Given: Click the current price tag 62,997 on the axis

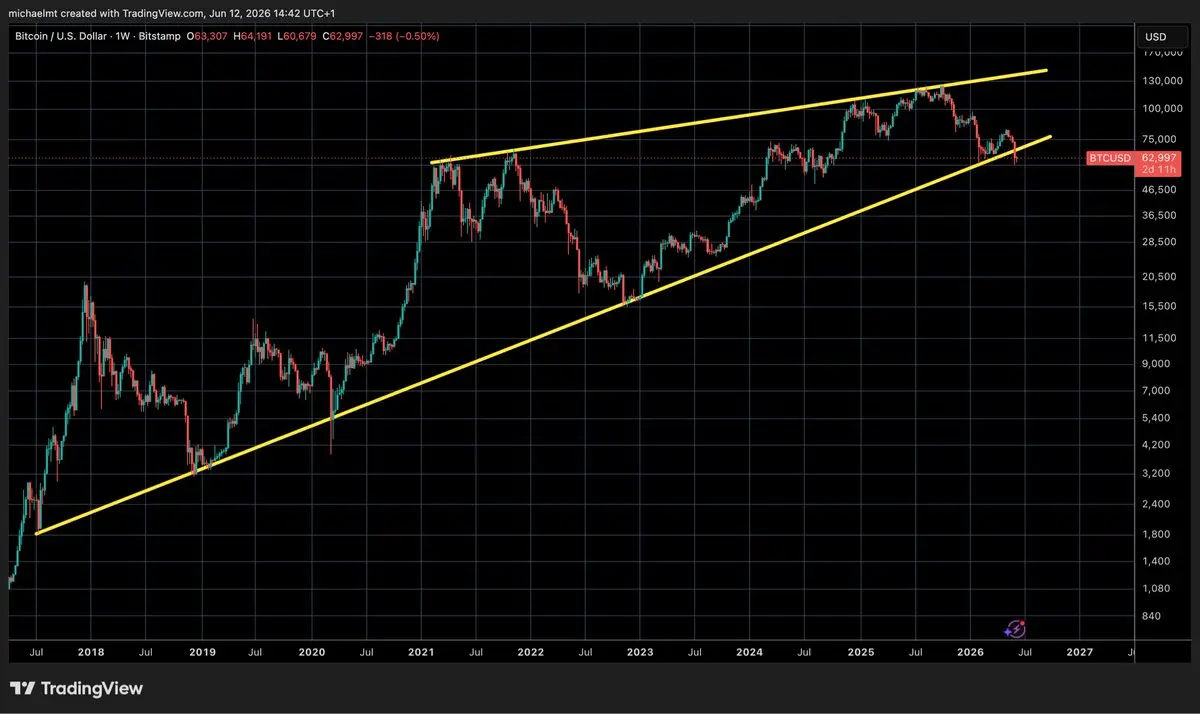Looking at the screenshot, I should pos(1159,158).
